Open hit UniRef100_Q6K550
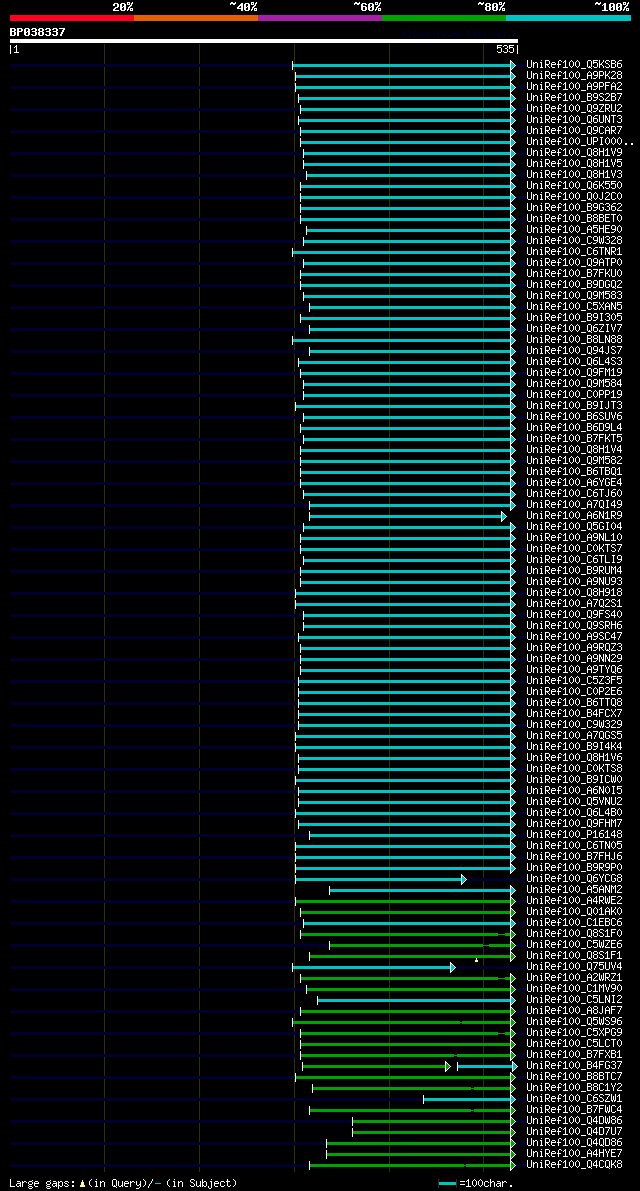Screen dimensions: 640x1191 tap(574, 185)
